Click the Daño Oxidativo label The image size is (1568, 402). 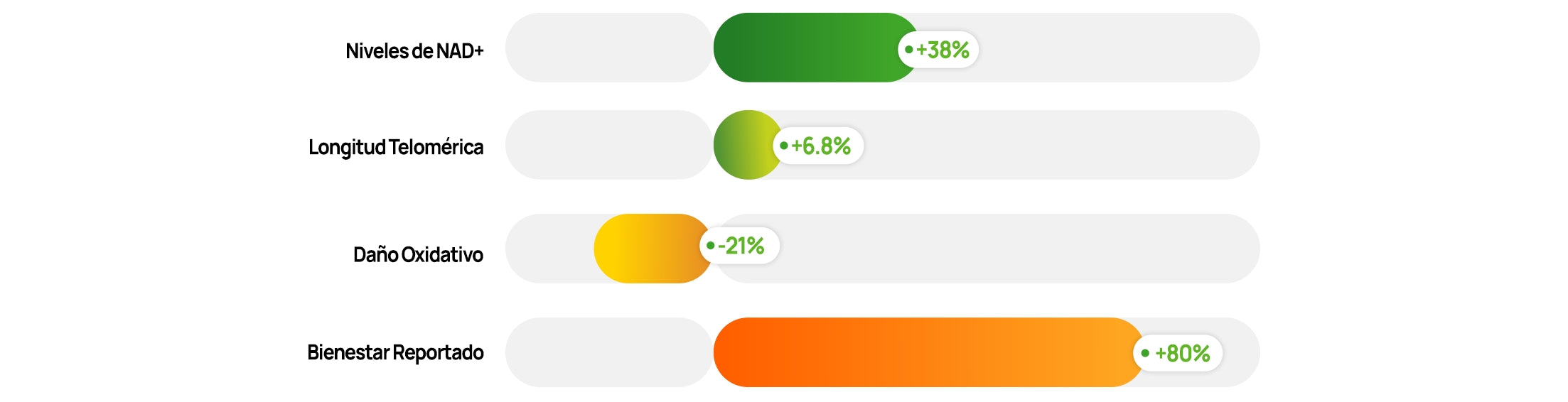click(418, 254)
